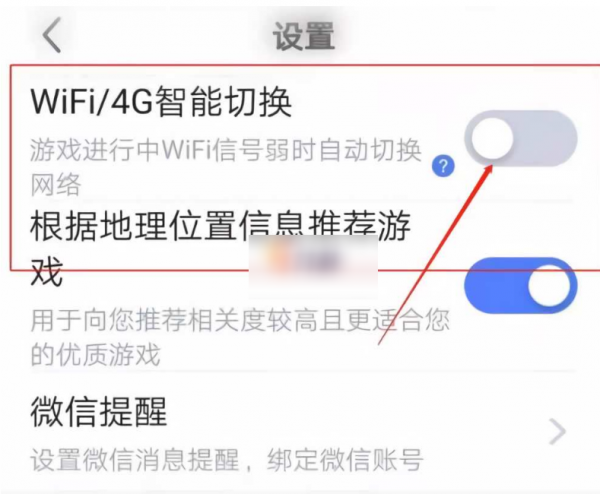Tap the WiFi/4G智能切换 title text

pyautogui.click(x=161, y=101)
